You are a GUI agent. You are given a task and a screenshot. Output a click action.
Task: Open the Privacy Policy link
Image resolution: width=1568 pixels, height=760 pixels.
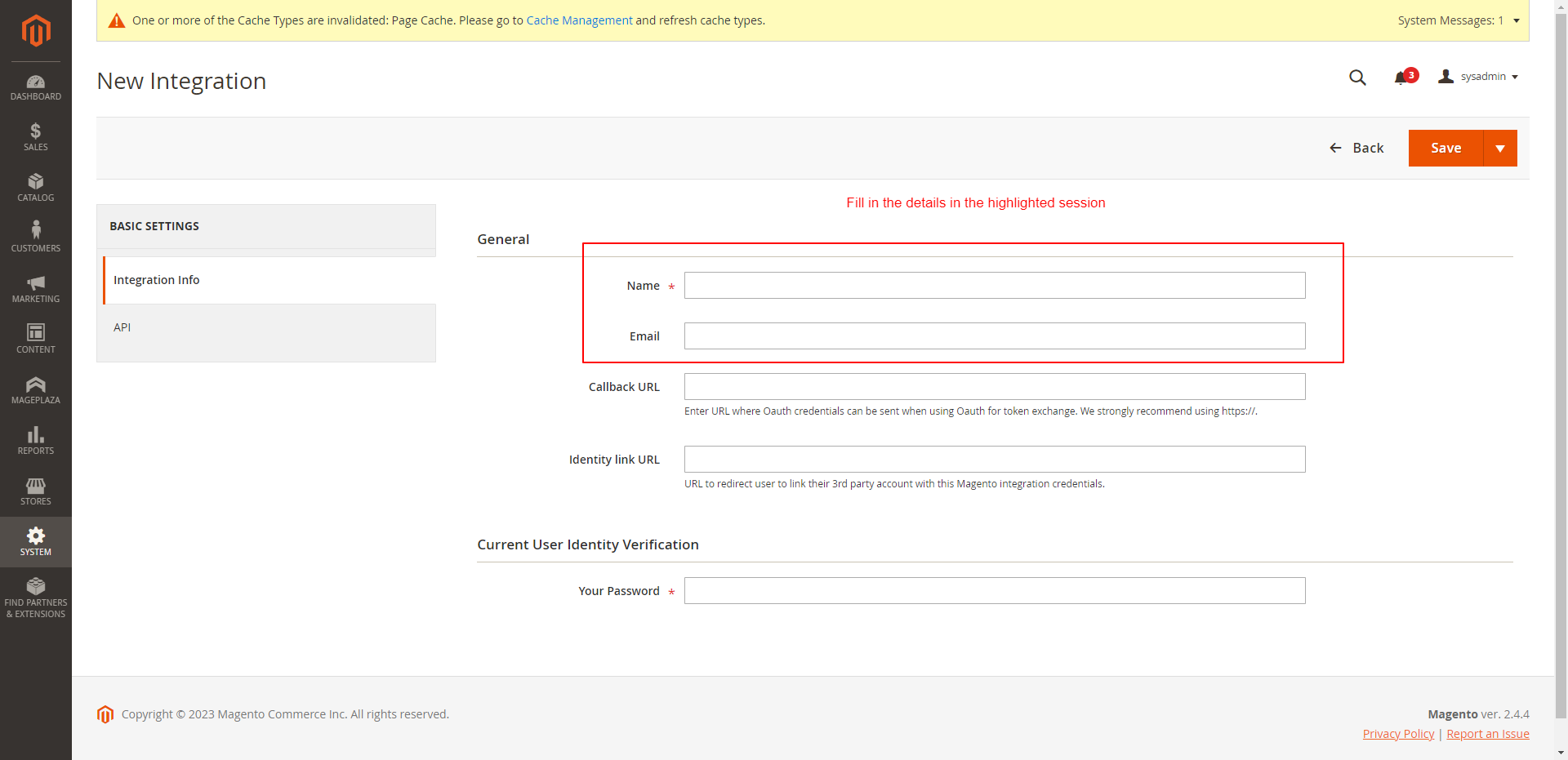(x=1398, y=734)
